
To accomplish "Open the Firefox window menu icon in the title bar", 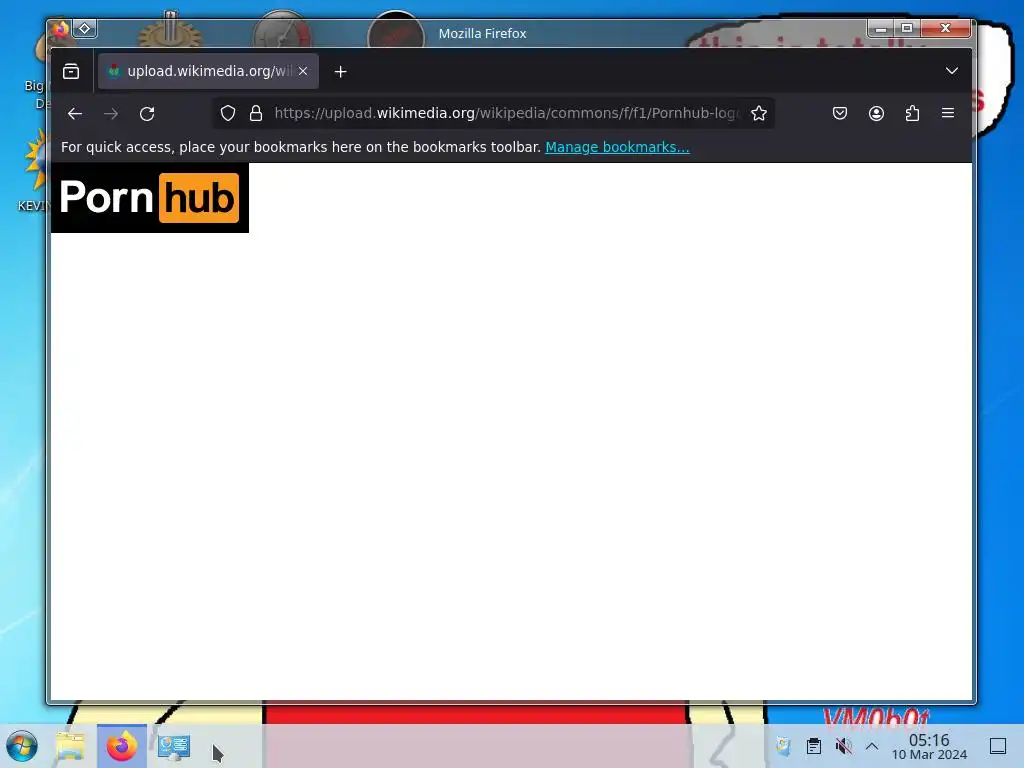I will coord(61,29).
